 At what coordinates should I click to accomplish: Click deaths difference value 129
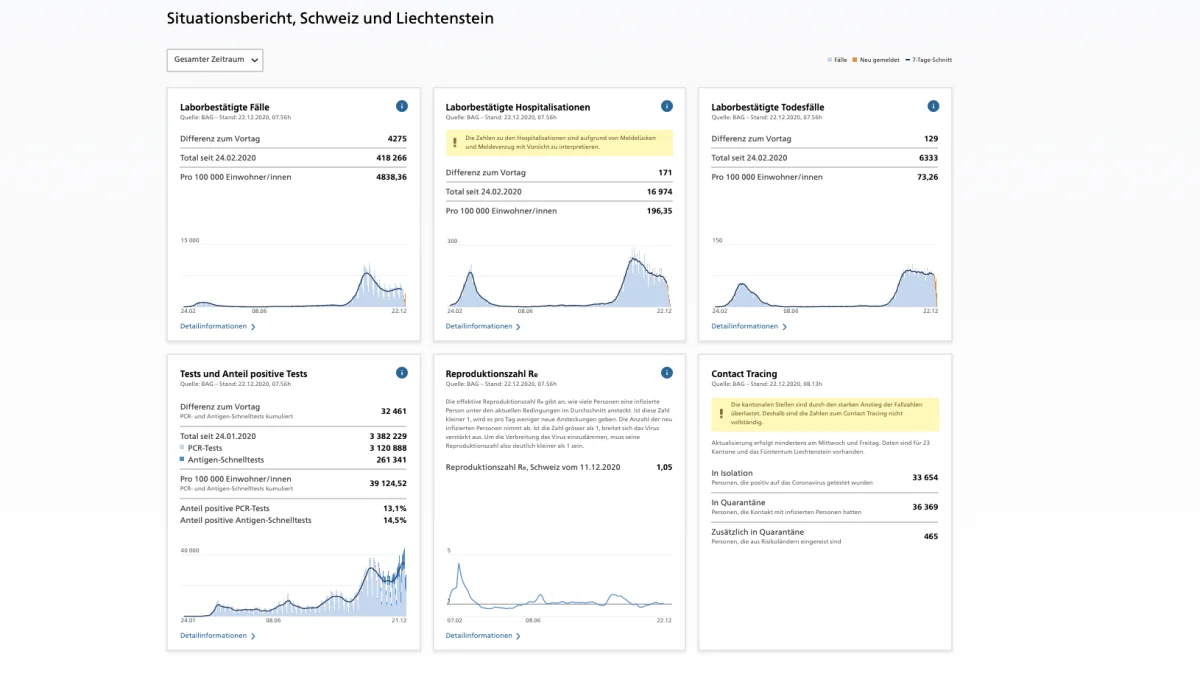pyautogui.click(x=931, y=139)
